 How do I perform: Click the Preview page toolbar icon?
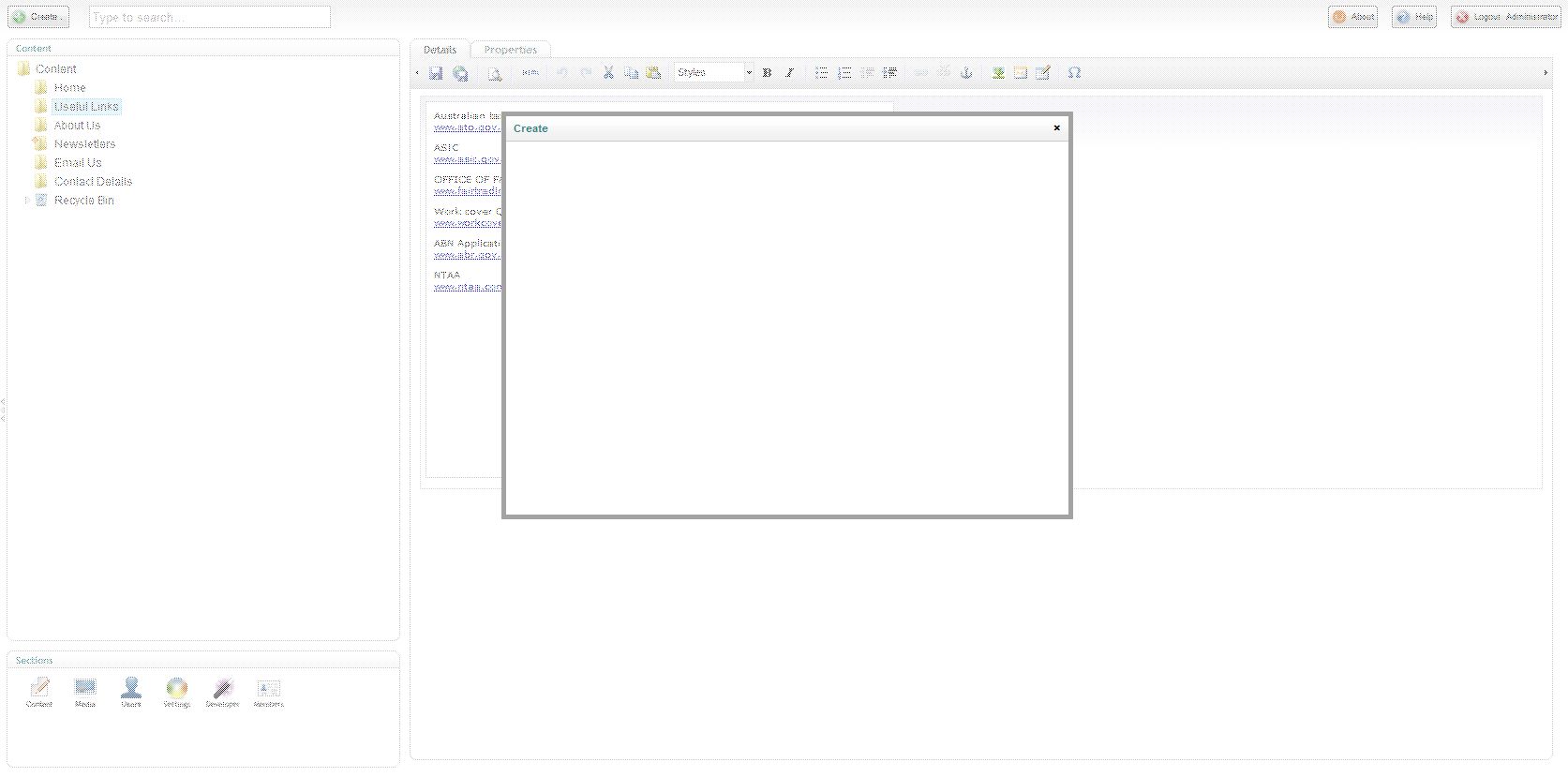pos(495,73)
